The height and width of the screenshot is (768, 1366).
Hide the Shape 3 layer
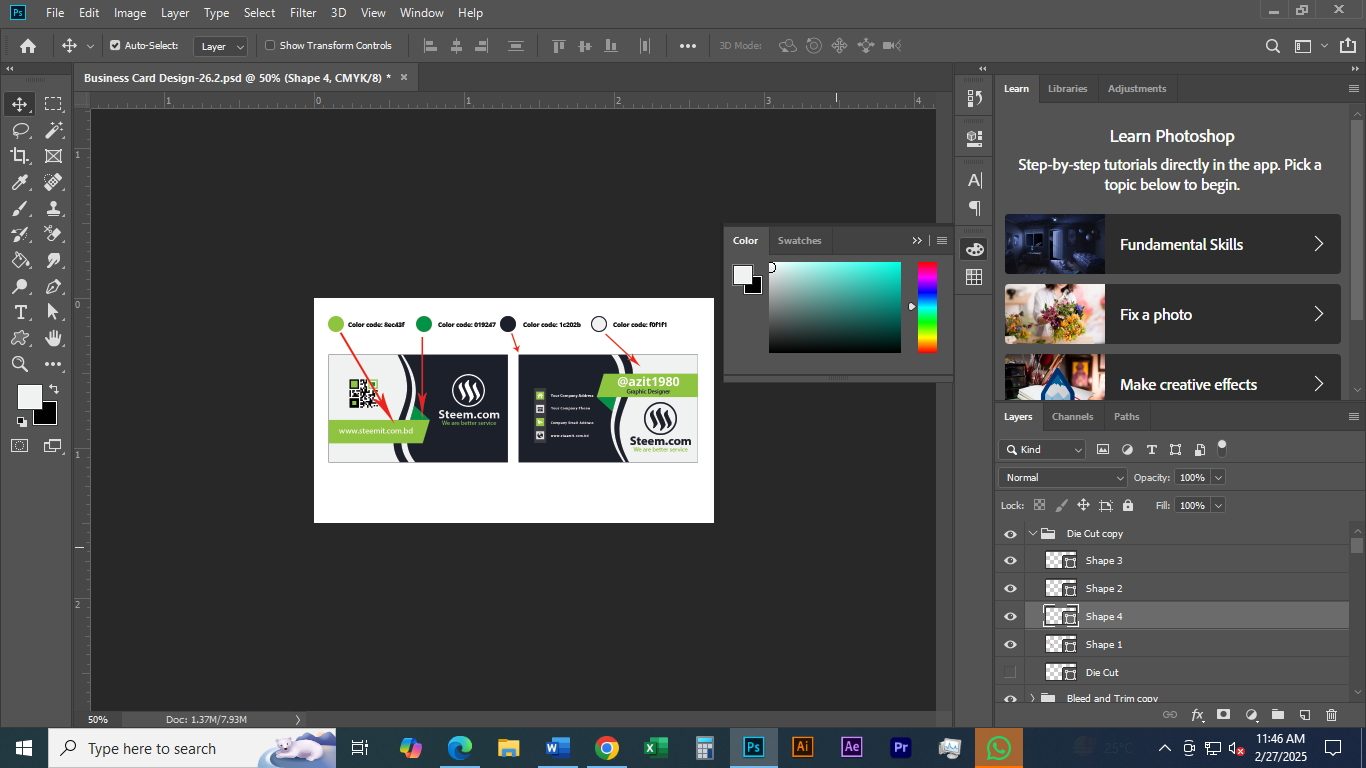[x=1010, y=561]
